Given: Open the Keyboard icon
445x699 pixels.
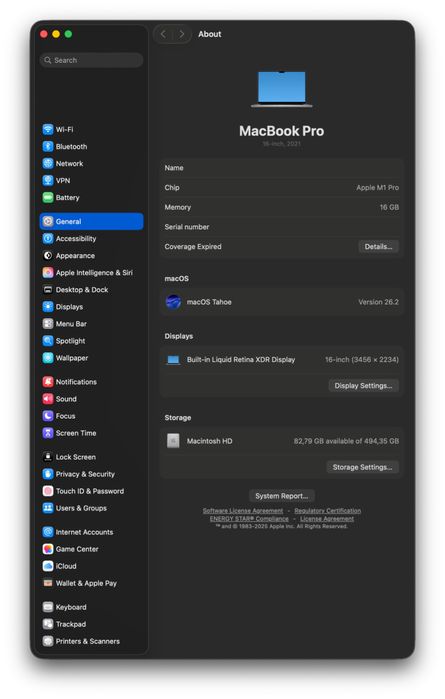Looking at the screenshot, I should [48, 607].
